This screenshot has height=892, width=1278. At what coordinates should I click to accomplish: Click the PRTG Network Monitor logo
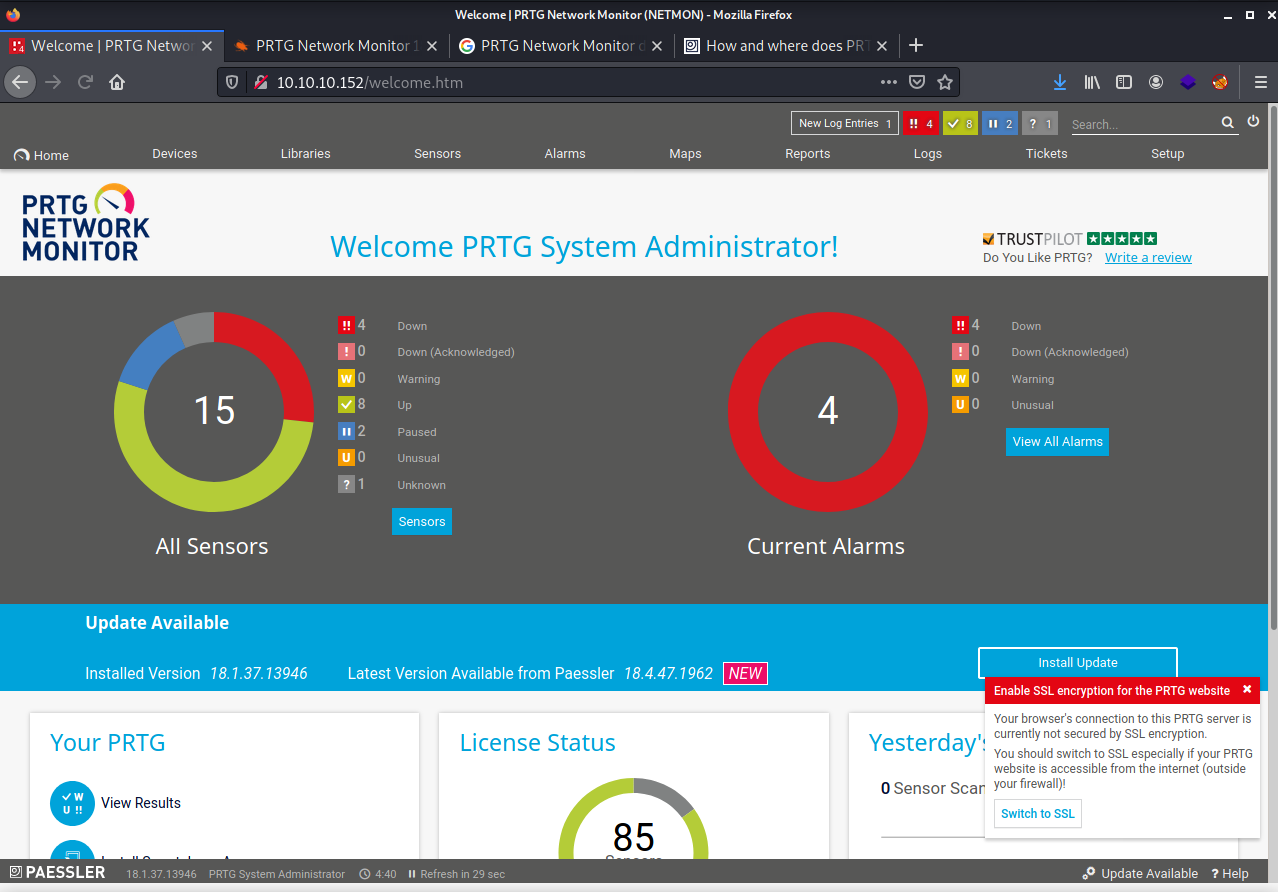coord(86,223)
